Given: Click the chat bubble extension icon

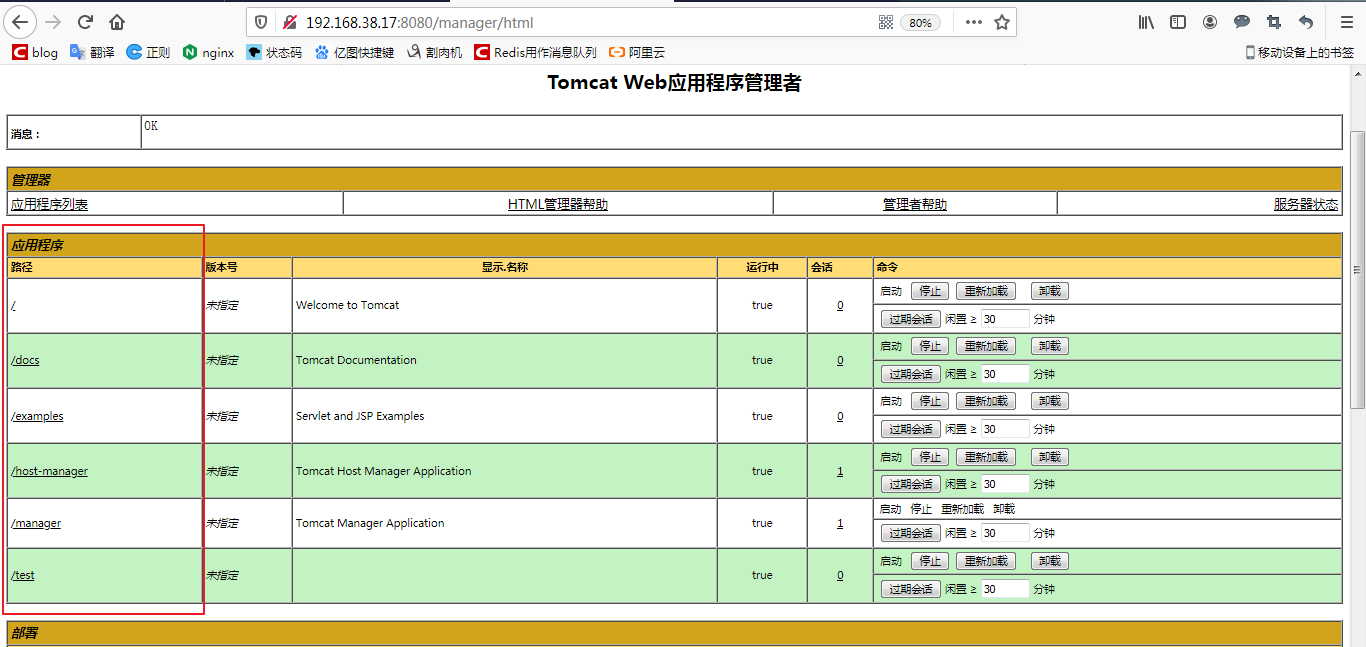Looking at the screenshot, I should (1242, 22).
